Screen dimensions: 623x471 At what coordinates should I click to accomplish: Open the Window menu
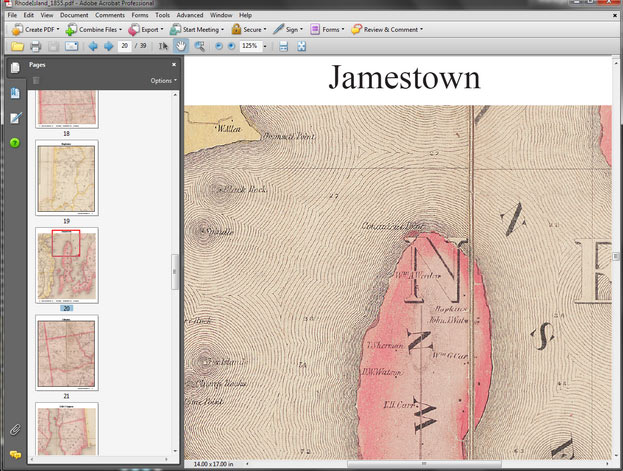coord(221,15)
